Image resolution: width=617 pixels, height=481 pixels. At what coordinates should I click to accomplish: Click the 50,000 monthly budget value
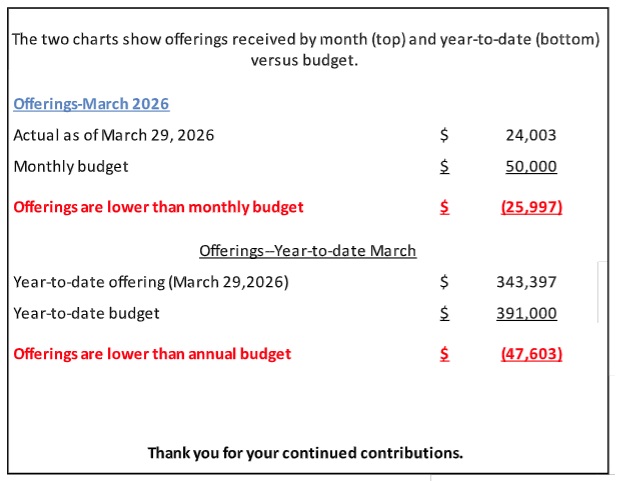click(531, 167)
